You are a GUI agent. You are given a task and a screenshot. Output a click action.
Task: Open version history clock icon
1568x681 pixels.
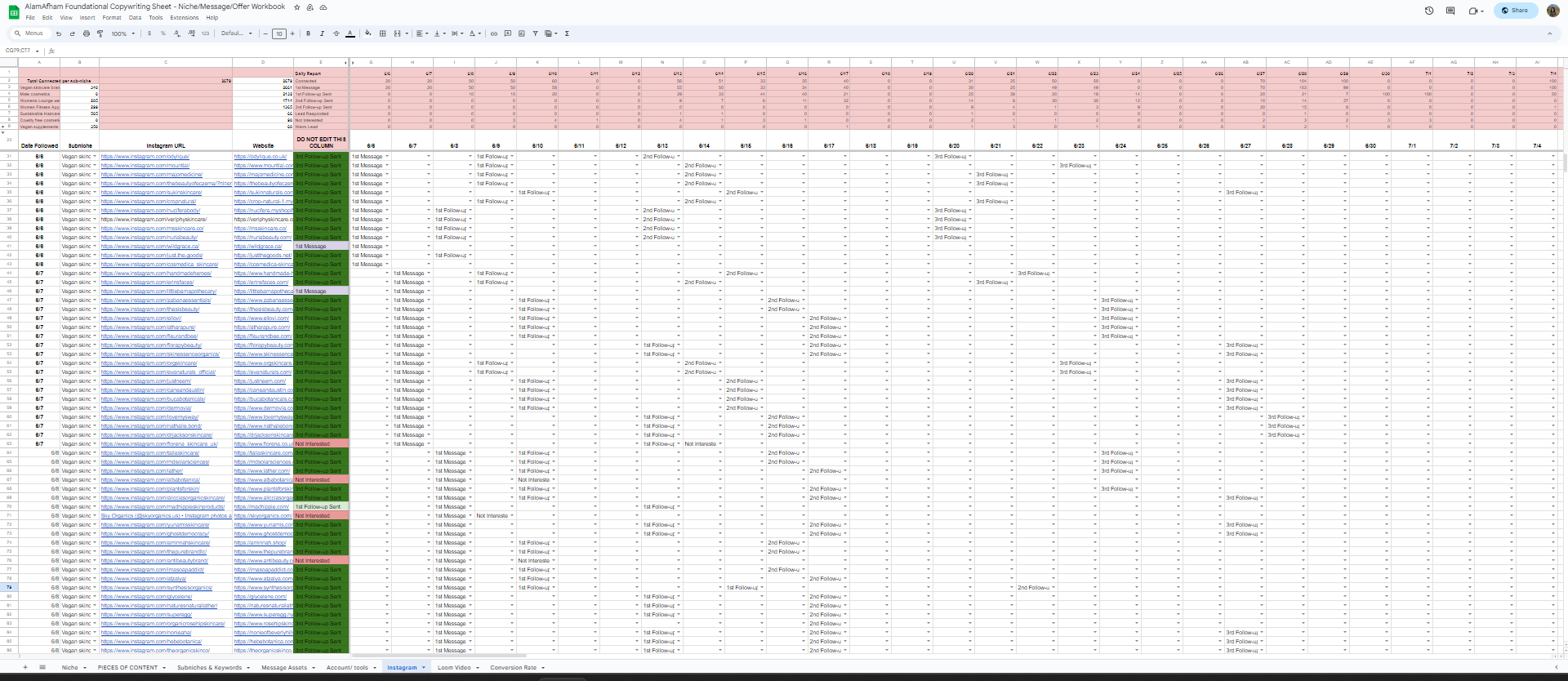point(1429,11)
